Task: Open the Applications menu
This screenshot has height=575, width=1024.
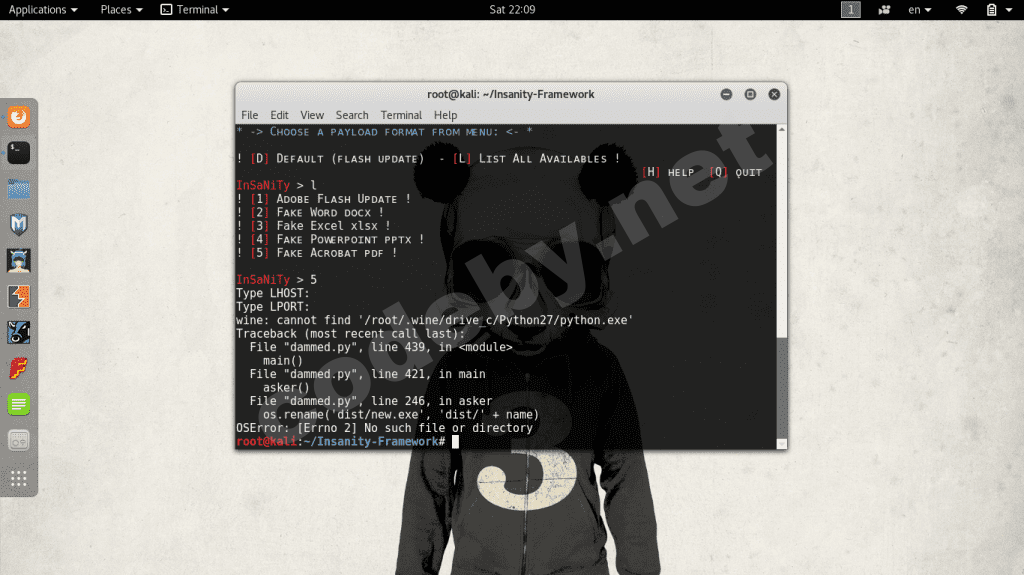Action: point(42,10)
